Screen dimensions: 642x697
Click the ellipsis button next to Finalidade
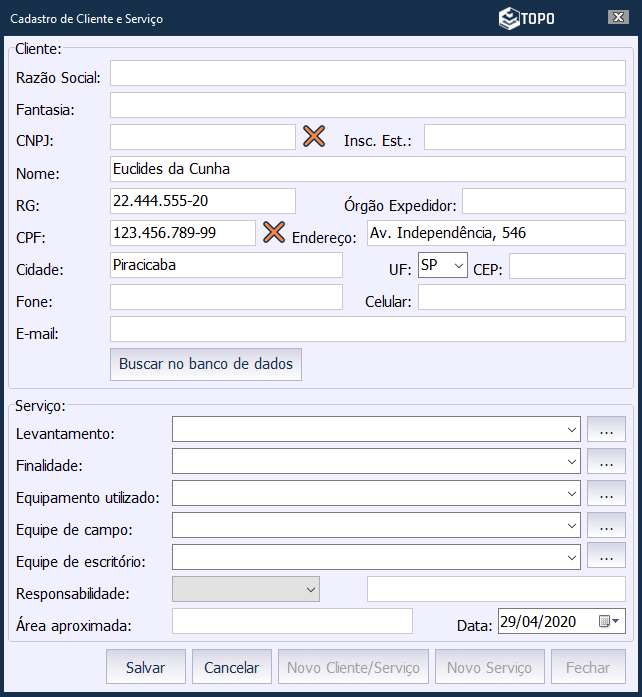[x=606, y=461]
